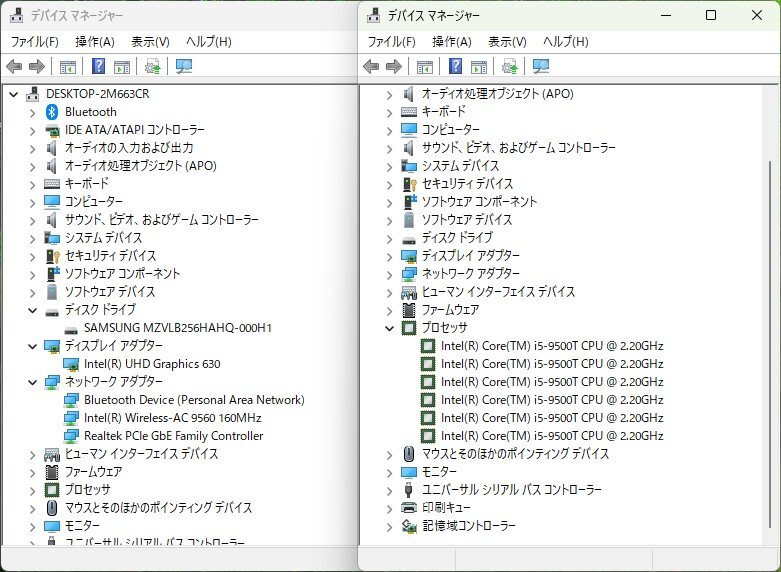Minimize the right デバイス マネージャー window
781x572 pixels.
click(x=666, y=15)
